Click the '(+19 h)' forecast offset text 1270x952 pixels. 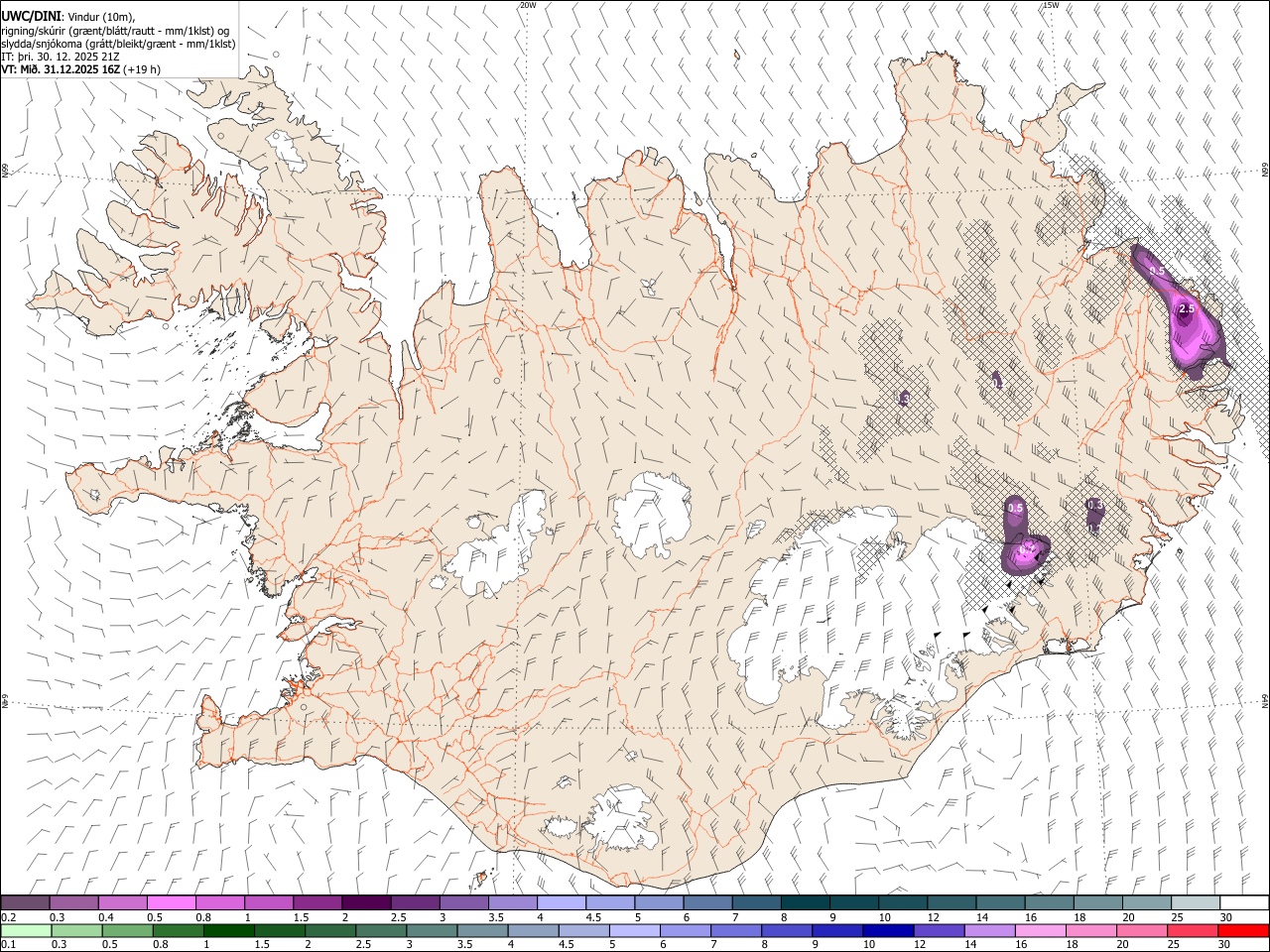[x=143, y=69]
